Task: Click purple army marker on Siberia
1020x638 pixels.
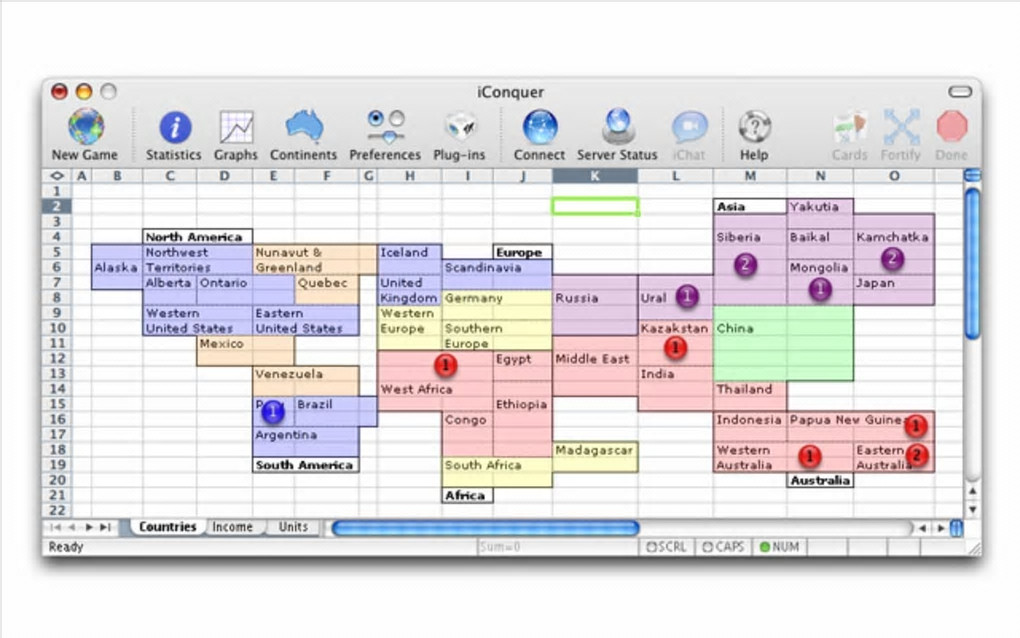Action: click(745, 265)
